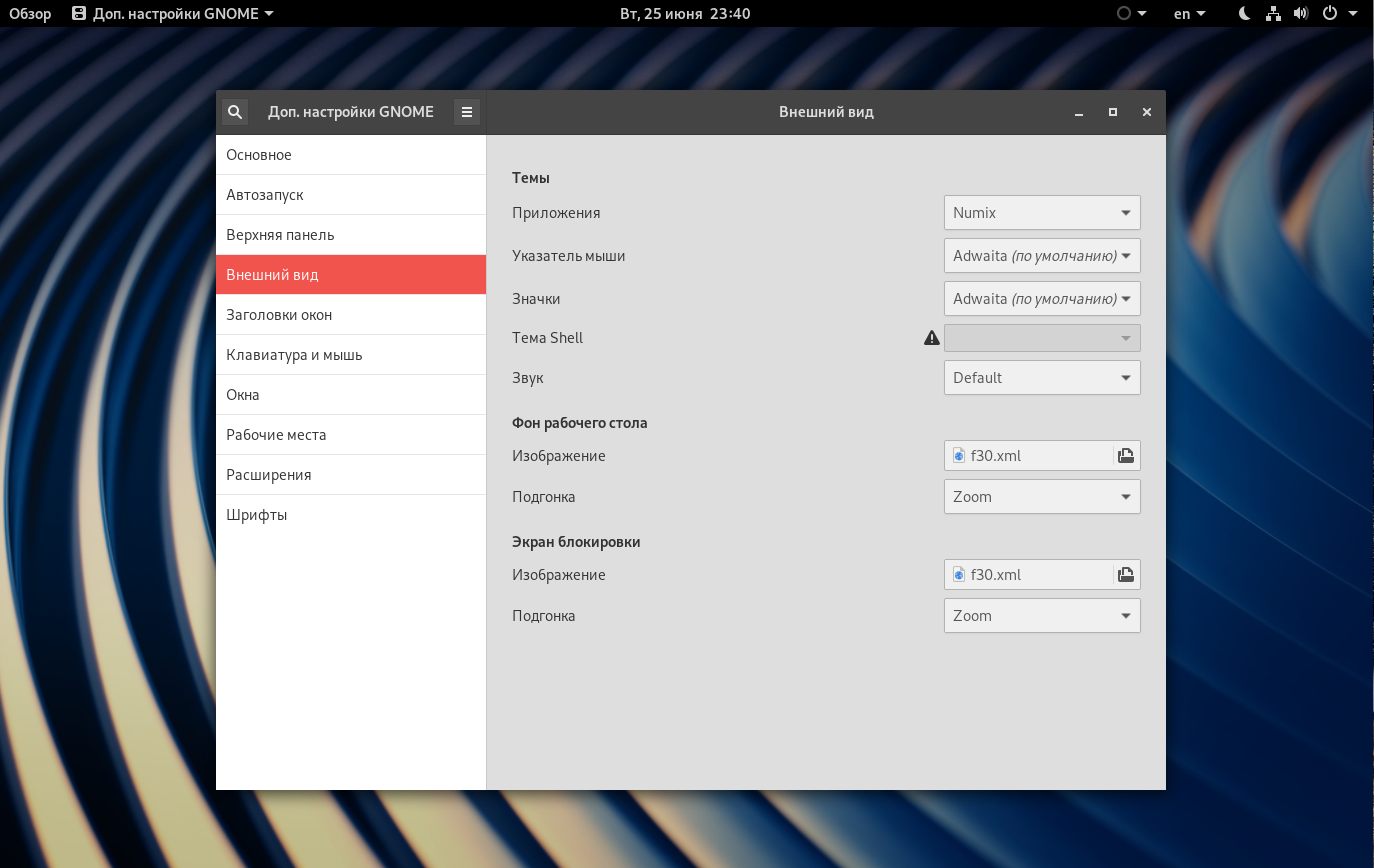Open the hamburger menu in header bar
The height and width of the screenshot is (868, 1374).
point(466,112)
